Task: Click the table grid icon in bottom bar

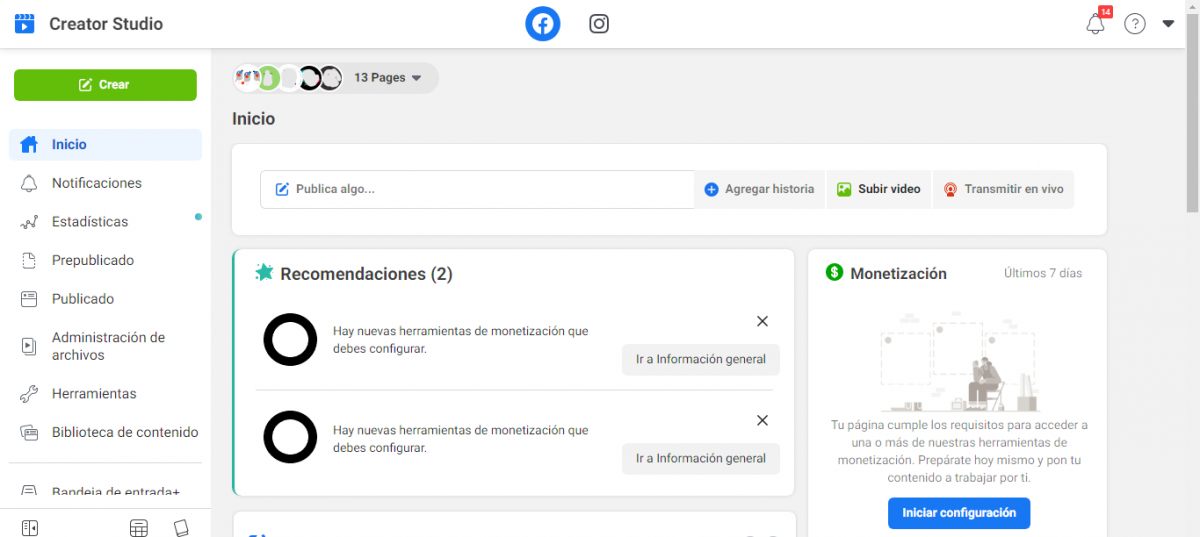Action: click(x=139, y=527)
